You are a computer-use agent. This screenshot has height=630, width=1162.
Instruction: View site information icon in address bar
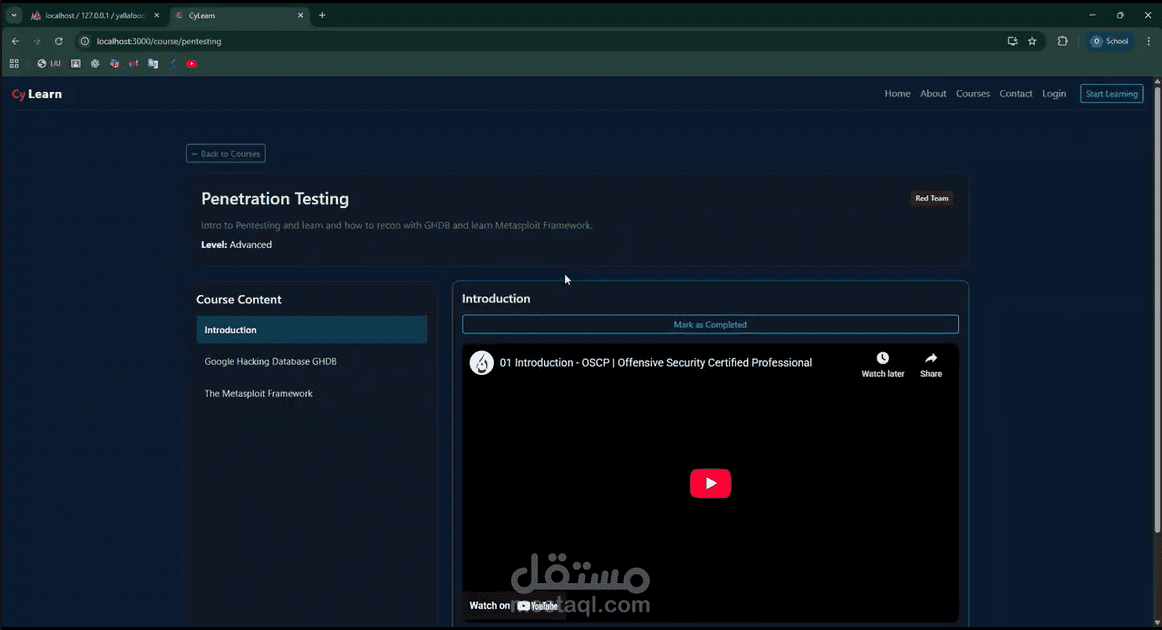click(84, 42)
